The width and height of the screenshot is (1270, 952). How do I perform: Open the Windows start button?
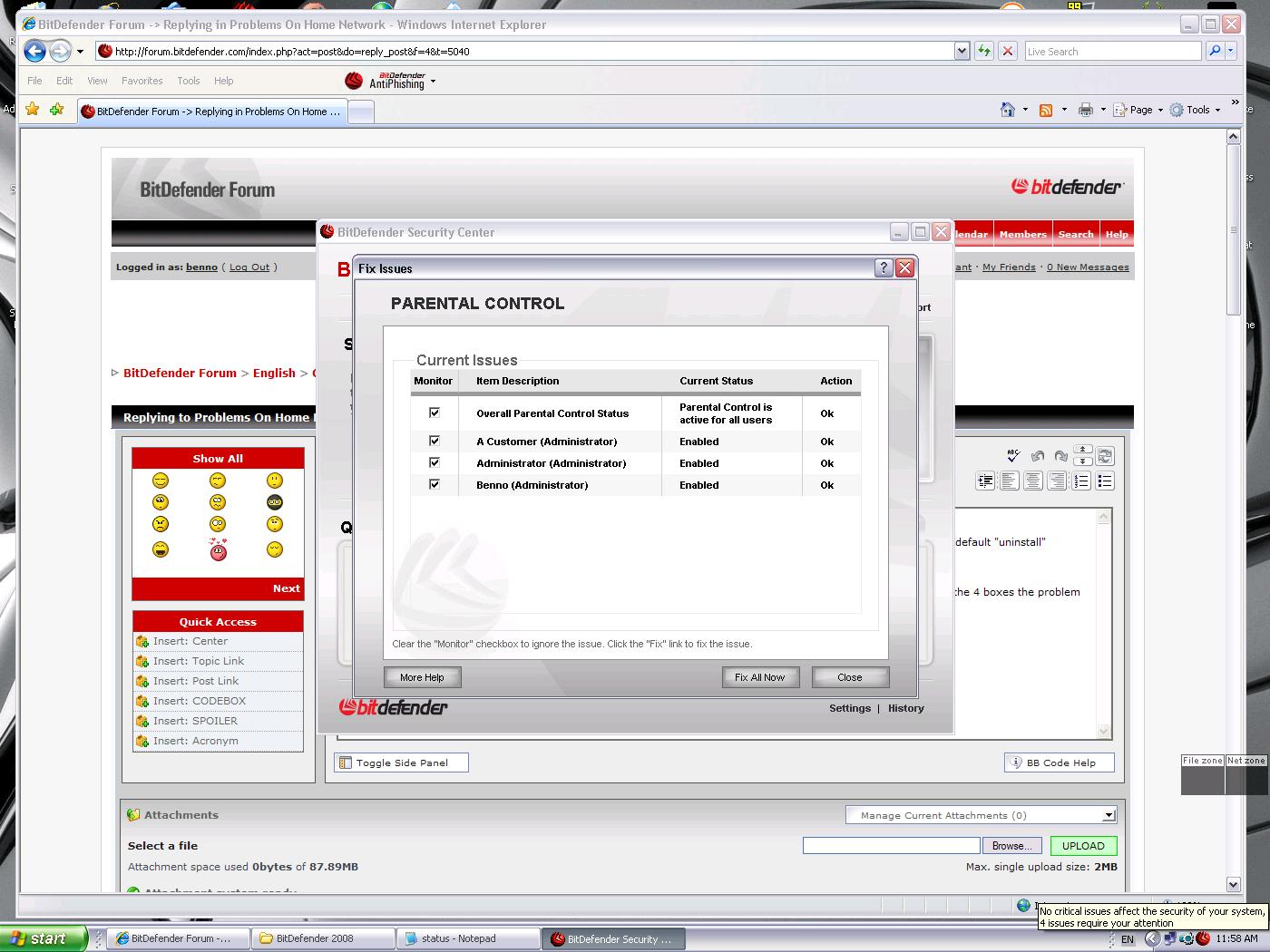tap(44, 938)
